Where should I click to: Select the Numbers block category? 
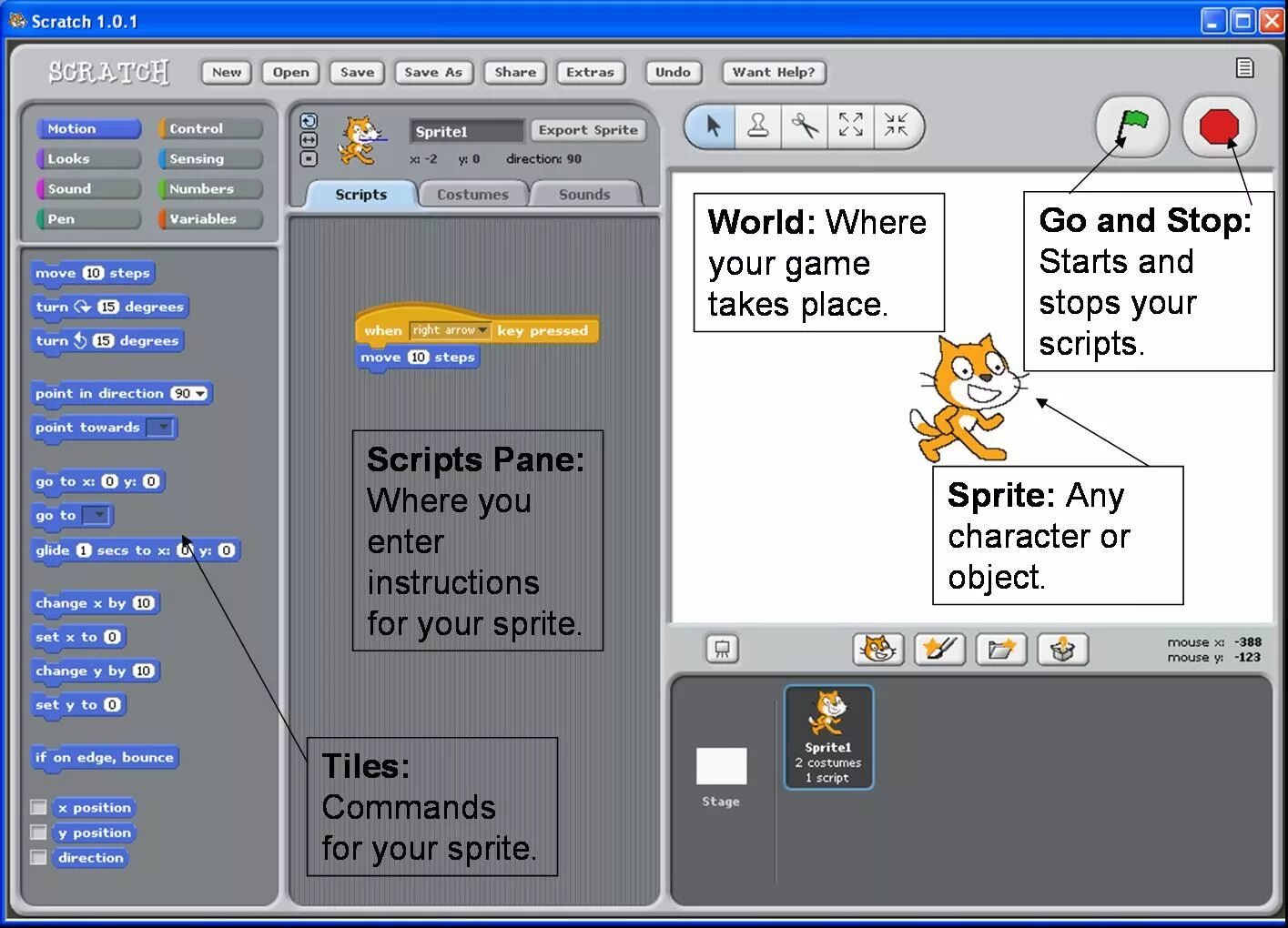tap(210, 189)
